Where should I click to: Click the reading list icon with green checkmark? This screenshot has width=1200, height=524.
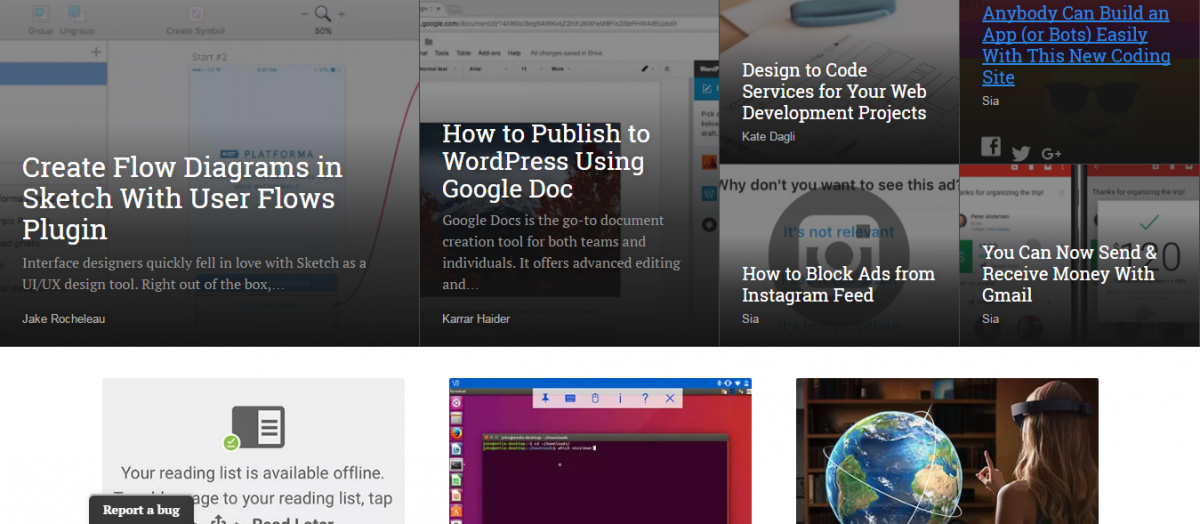254,427
